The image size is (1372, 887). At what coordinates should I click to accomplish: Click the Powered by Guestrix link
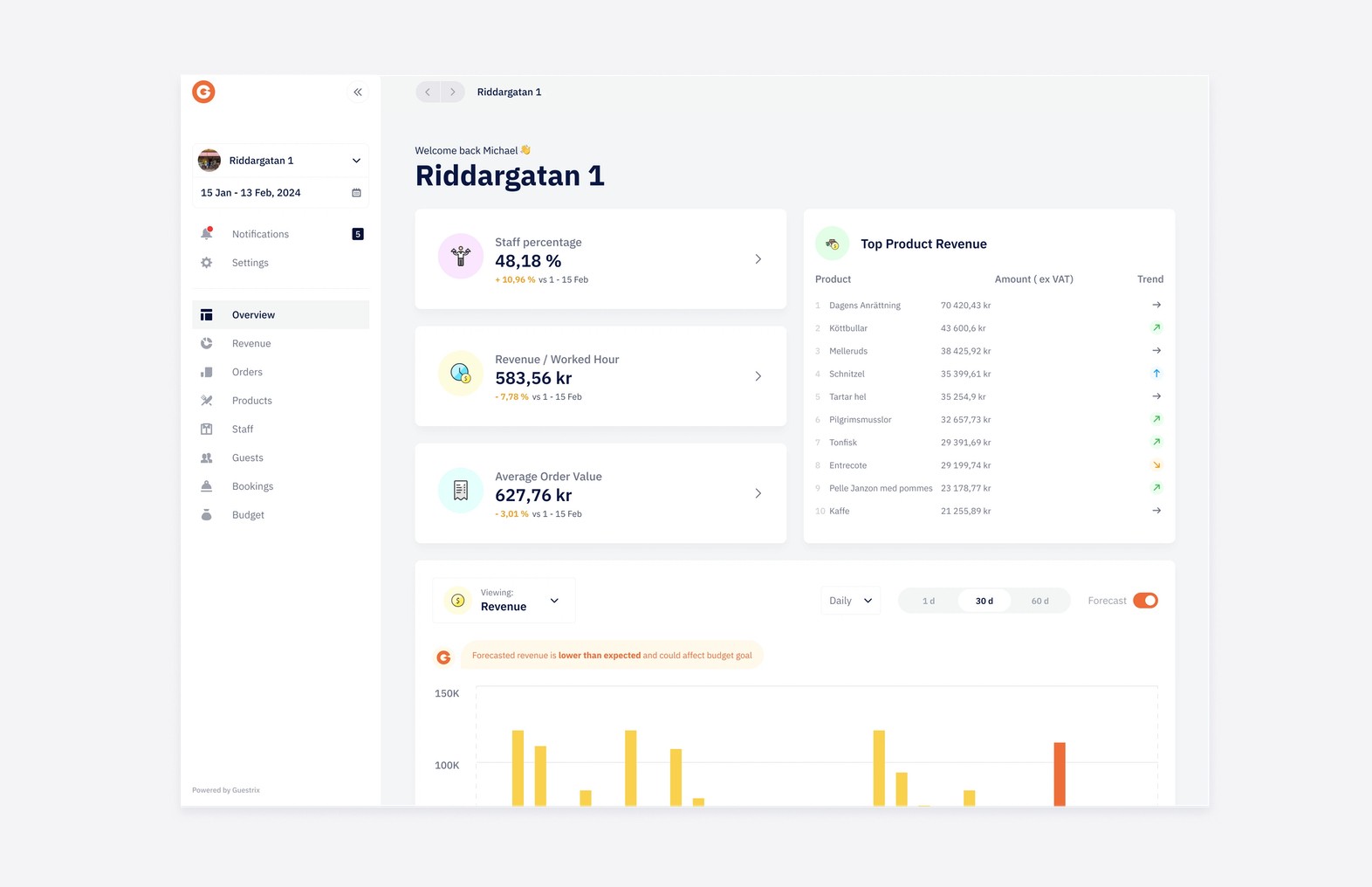[x=226, y=790]
